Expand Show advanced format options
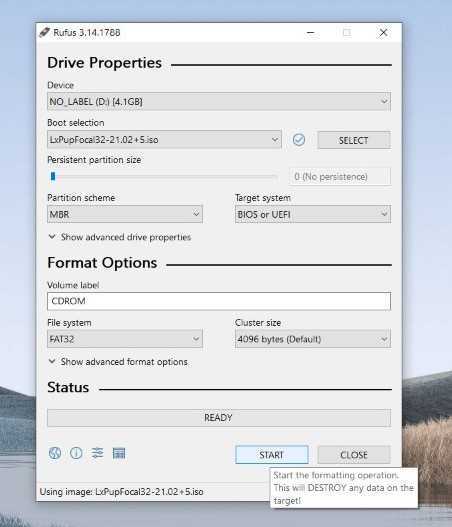 coord(118,362)
